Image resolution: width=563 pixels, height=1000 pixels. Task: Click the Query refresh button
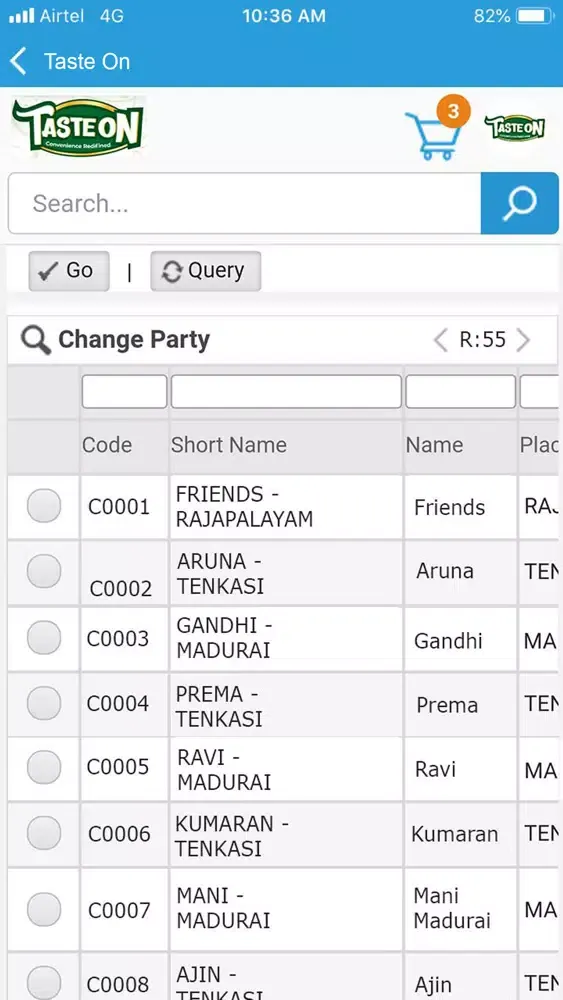click(206, 271)
